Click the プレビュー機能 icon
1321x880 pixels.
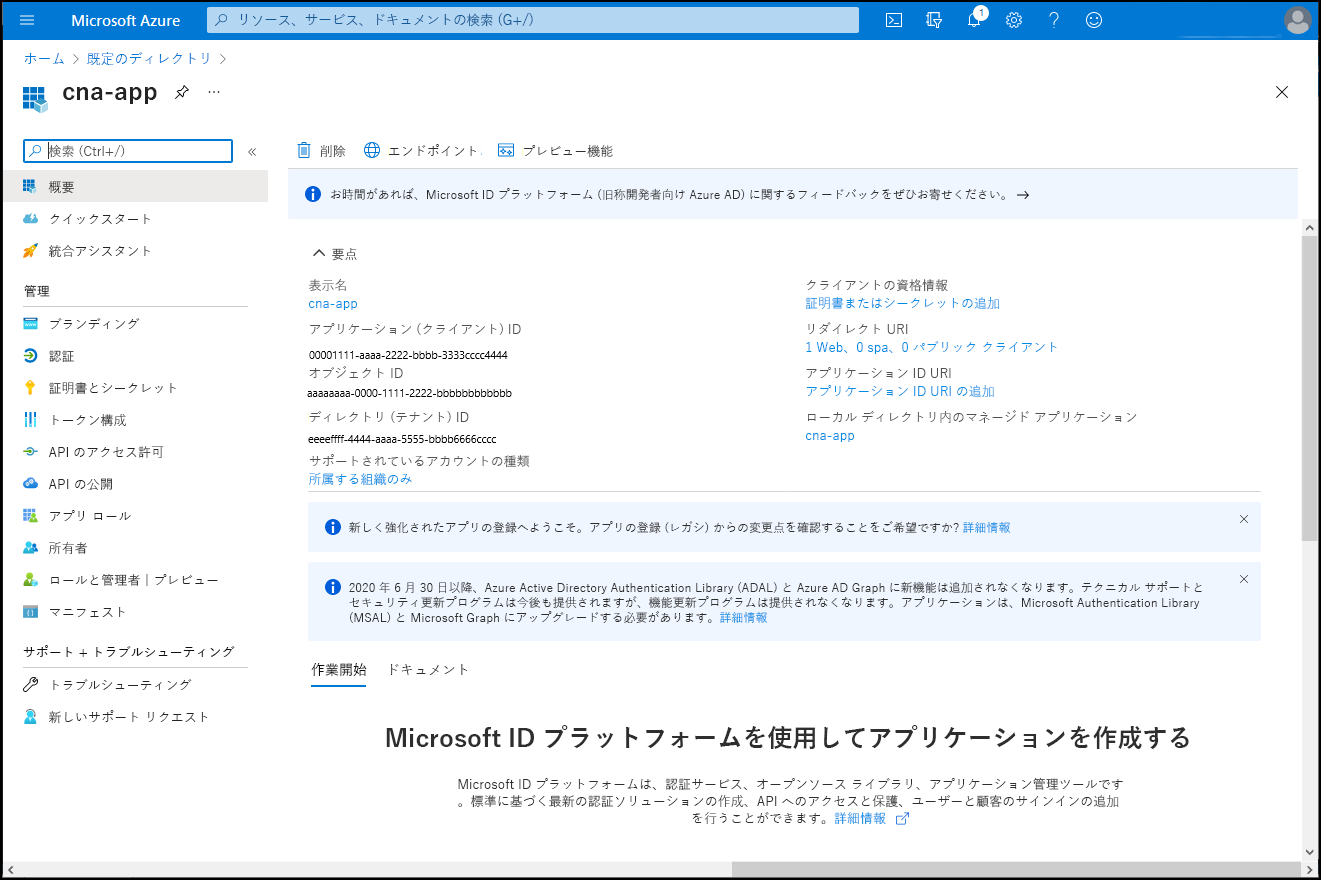point(506,151)
